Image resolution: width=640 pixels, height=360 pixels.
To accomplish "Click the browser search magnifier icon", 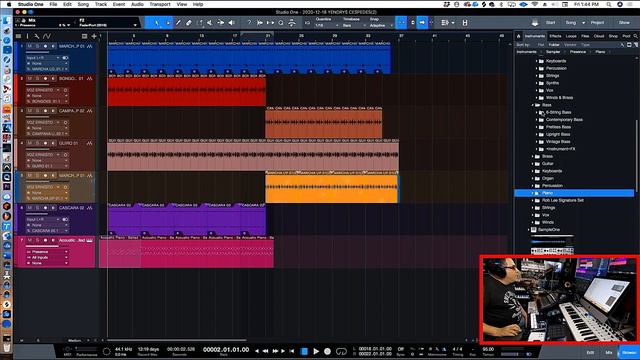I will pyautogui.click(x=636, y=36).
